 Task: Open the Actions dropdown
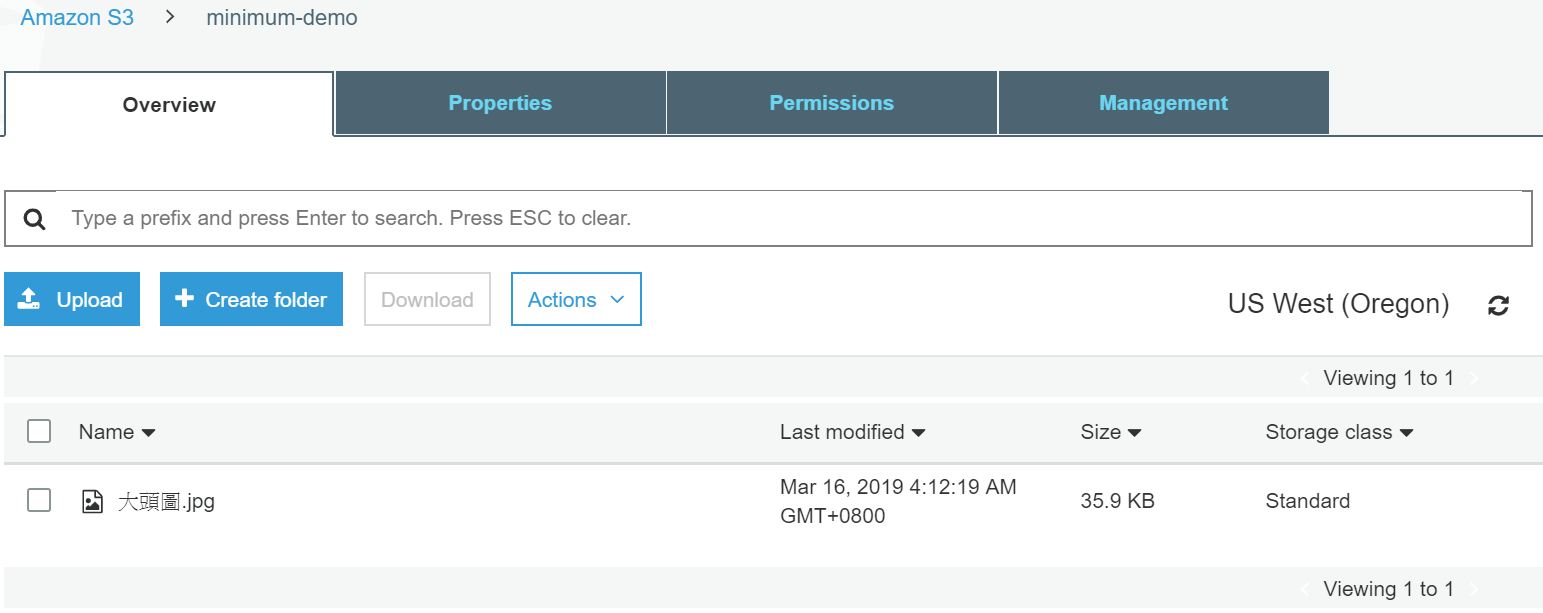(576, 300)
